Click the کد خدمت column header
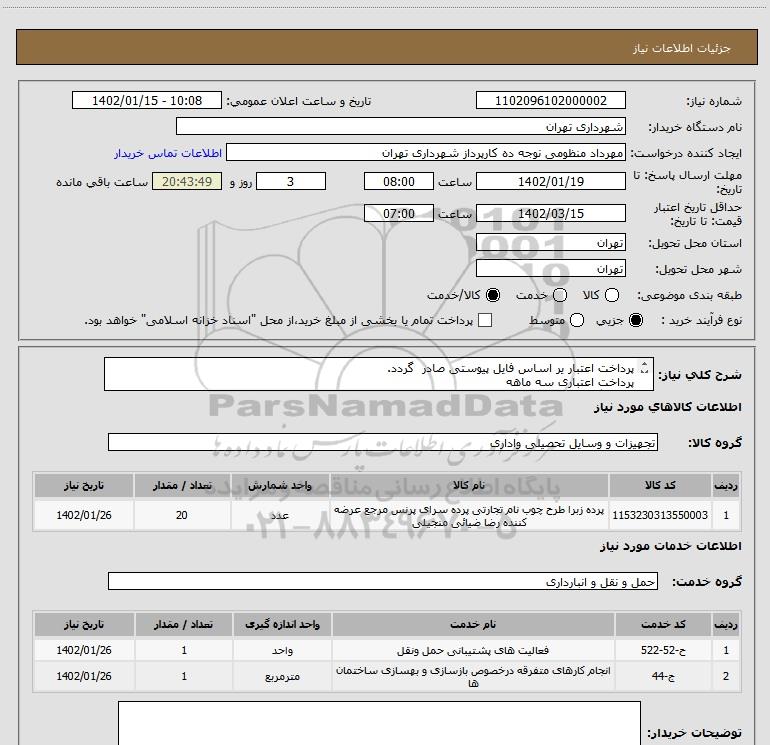Viewport: 770px width, 745px height. 663,624
